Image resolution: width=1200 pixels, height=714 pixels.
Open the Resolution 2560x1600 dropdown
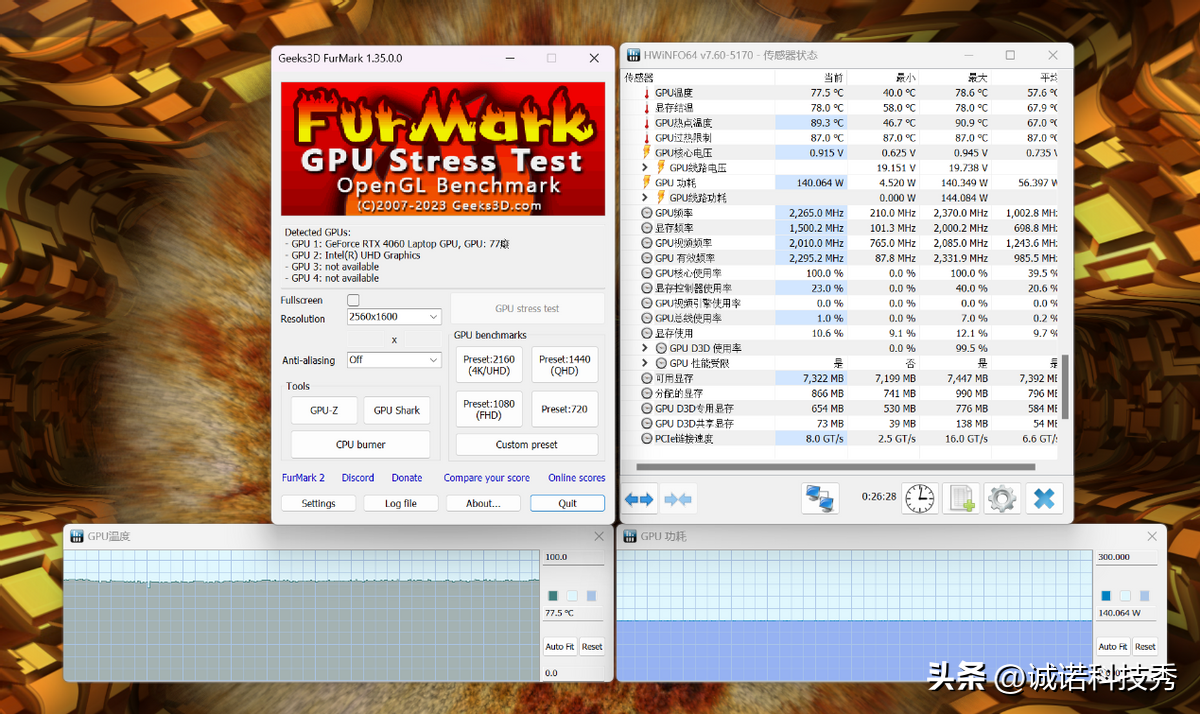tap(394, 317)
